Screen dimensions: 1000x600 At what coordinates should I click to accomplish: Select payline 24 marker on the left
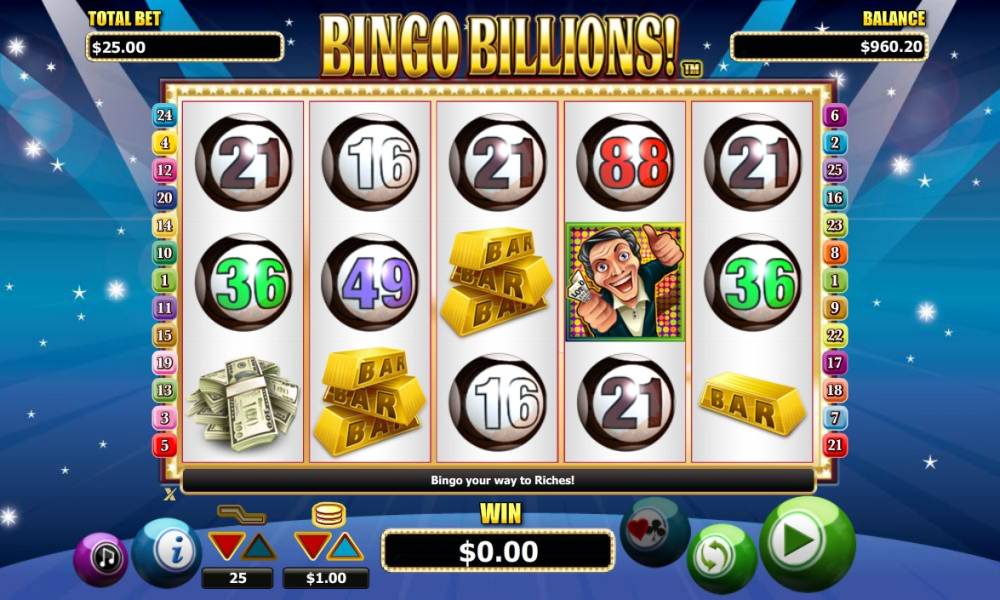click(165, 115)
